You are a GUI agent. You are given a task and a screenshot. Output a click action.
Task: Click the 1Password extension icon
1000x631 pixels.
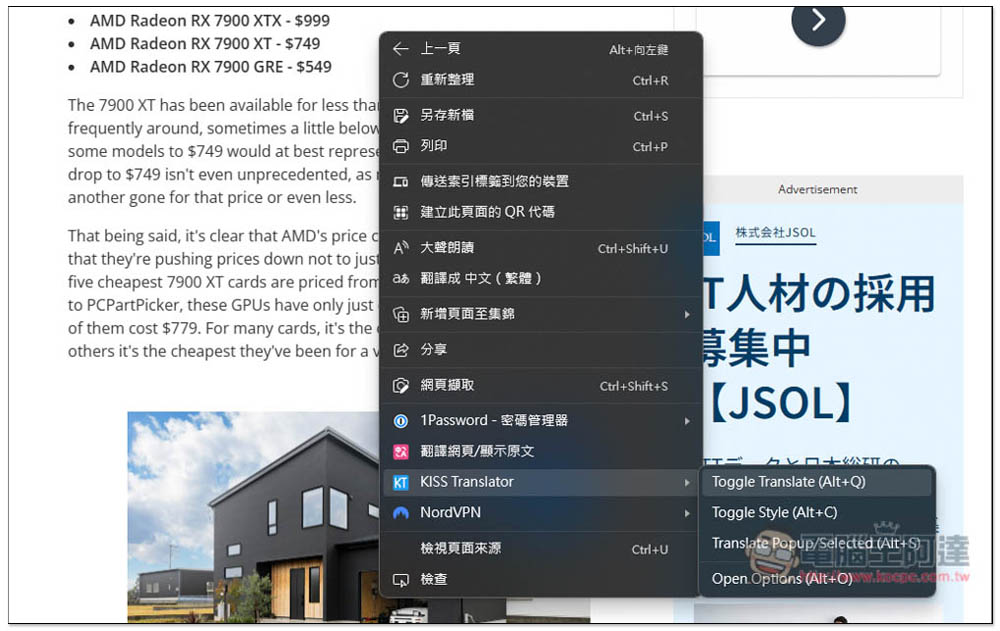(401, 421)
